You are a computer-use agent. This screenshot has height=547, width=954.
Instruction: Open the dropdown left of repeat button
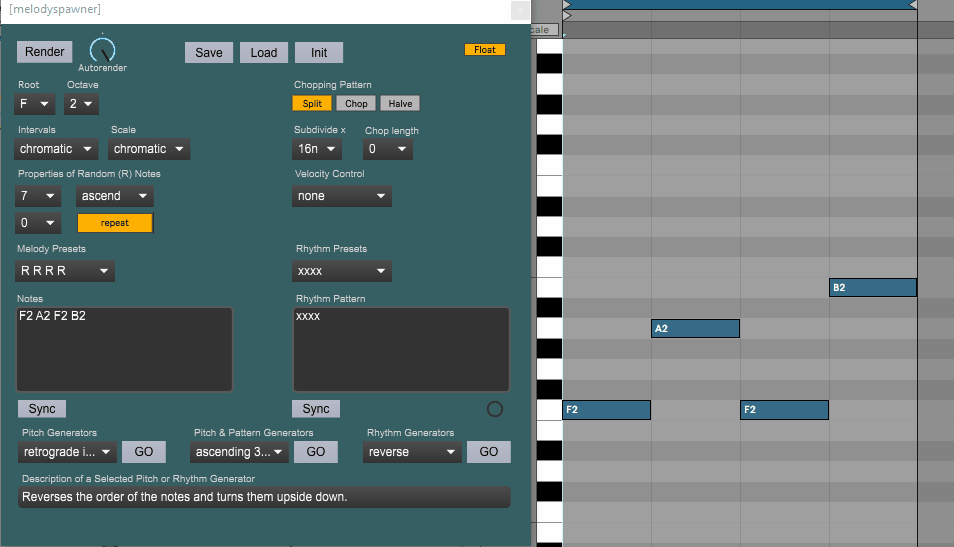(x=38, y=223)
